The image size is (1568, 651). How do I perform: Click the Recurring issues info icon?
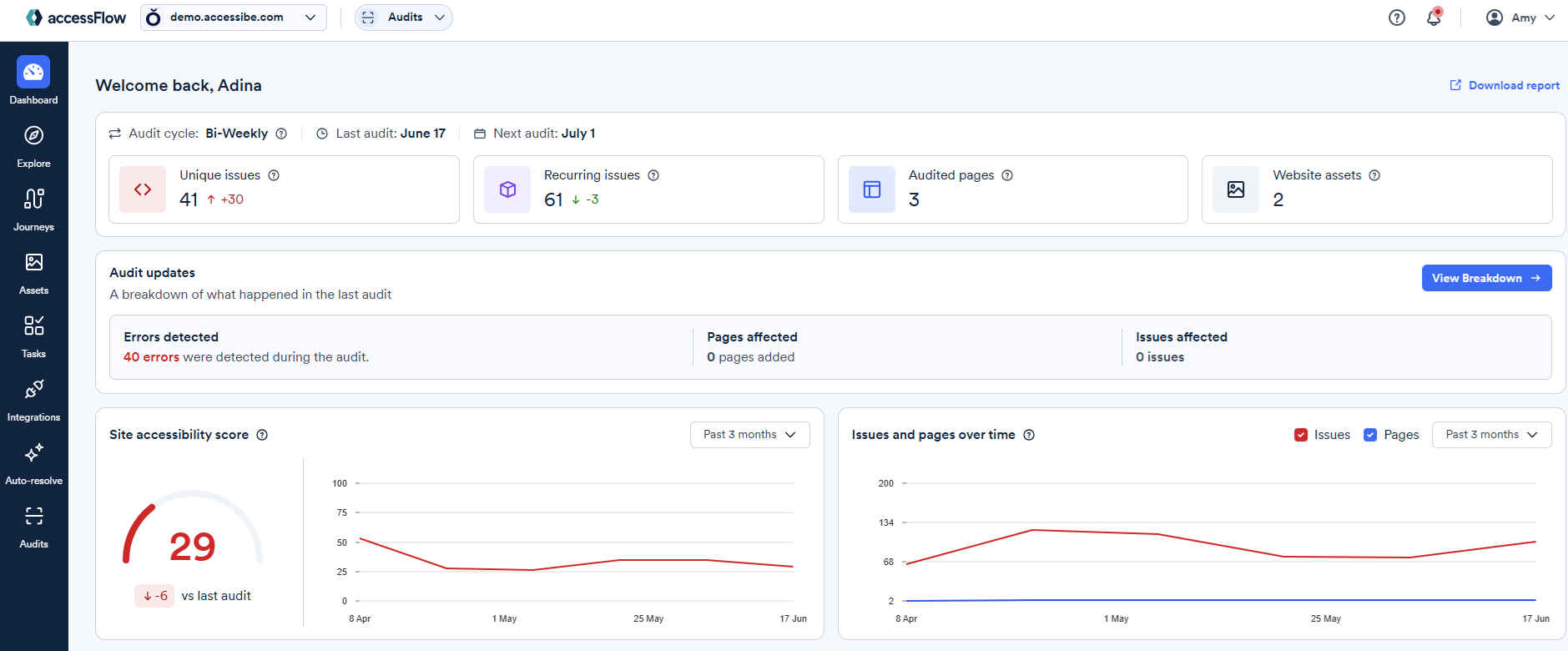coord(653,175)
